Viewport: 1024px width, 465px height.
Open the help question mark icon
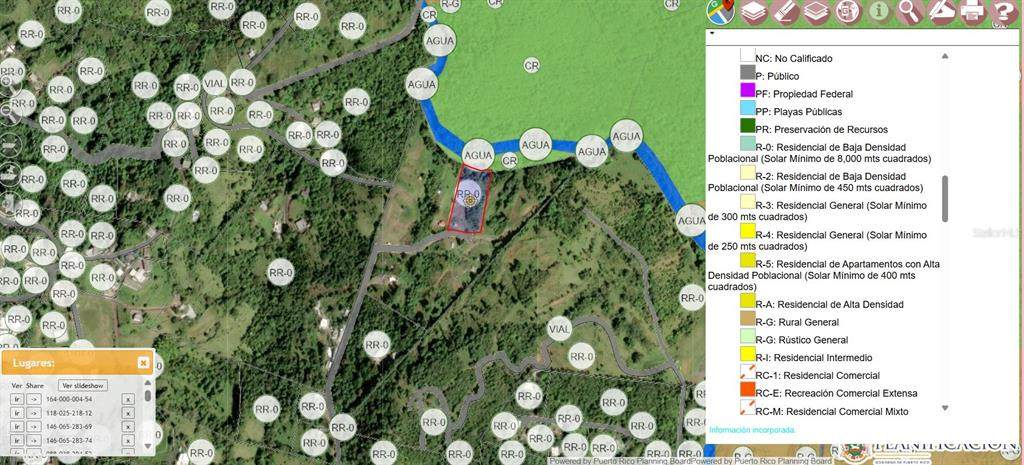(x=1003, y=12)
